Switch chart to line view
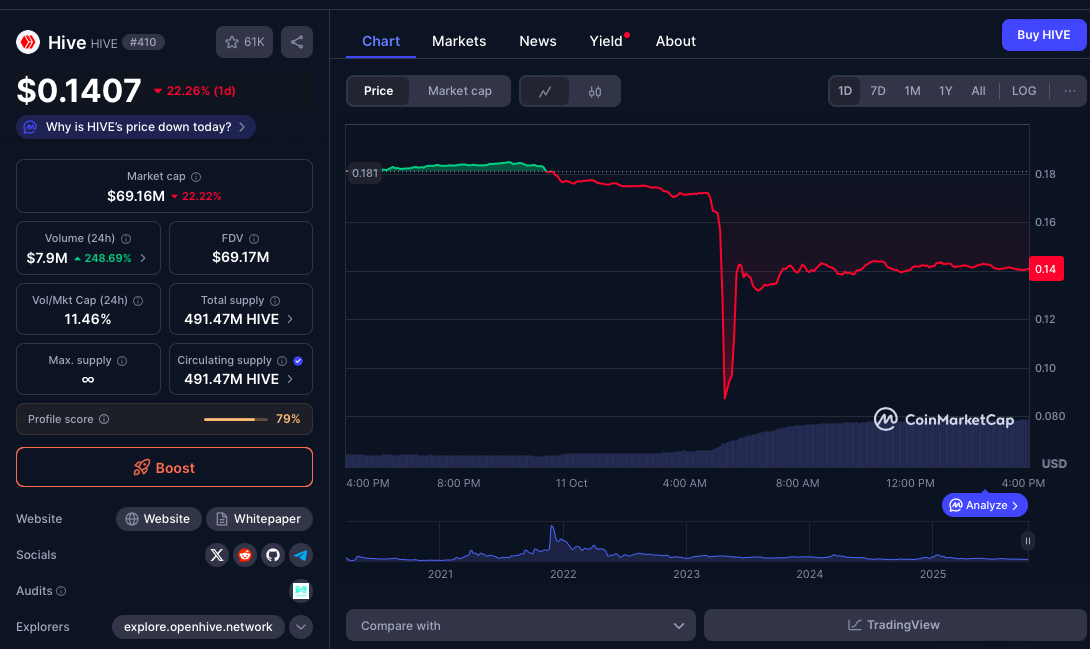Viewport: 1090px width, 649px height. coord(545,91)
